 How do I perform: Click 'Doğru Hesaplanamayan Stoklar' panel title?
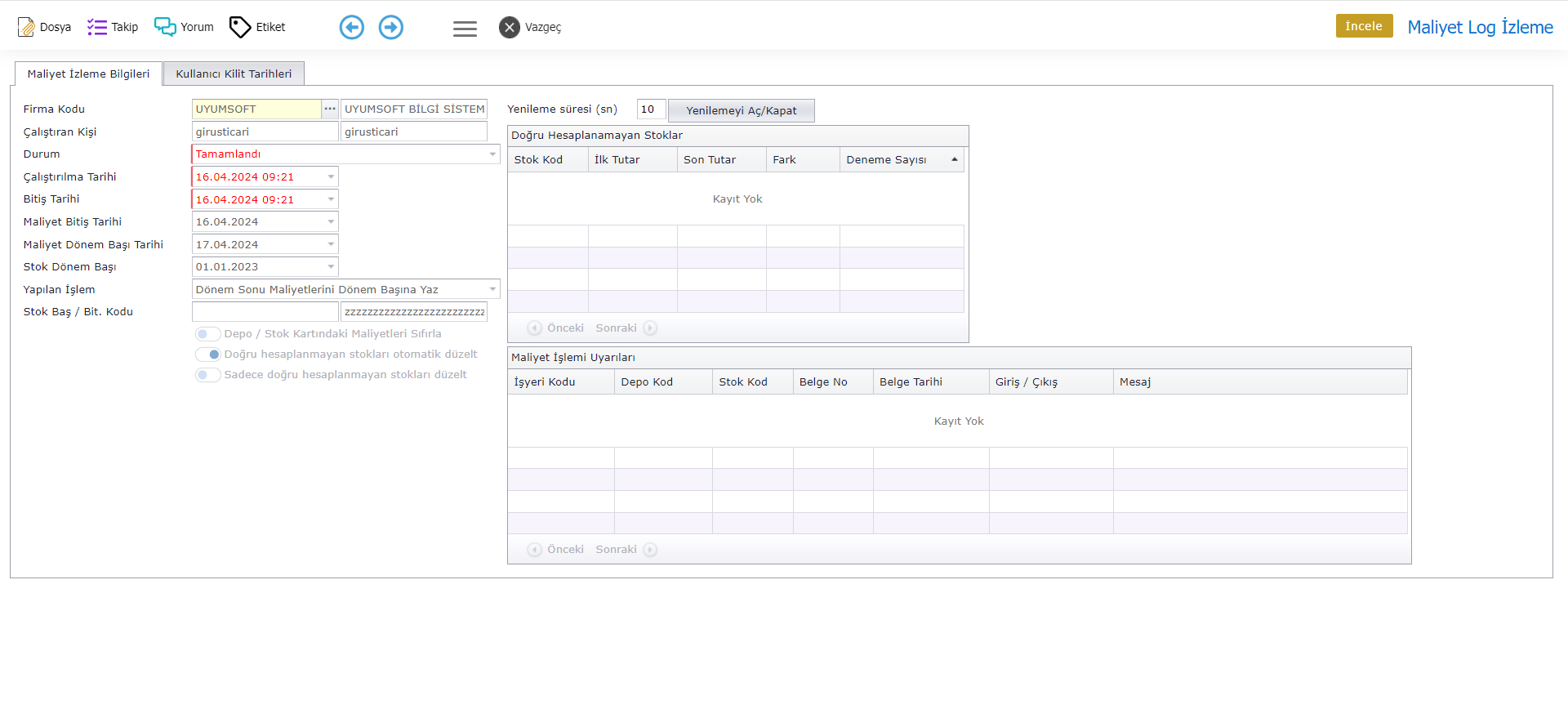[x=597, y=136]
